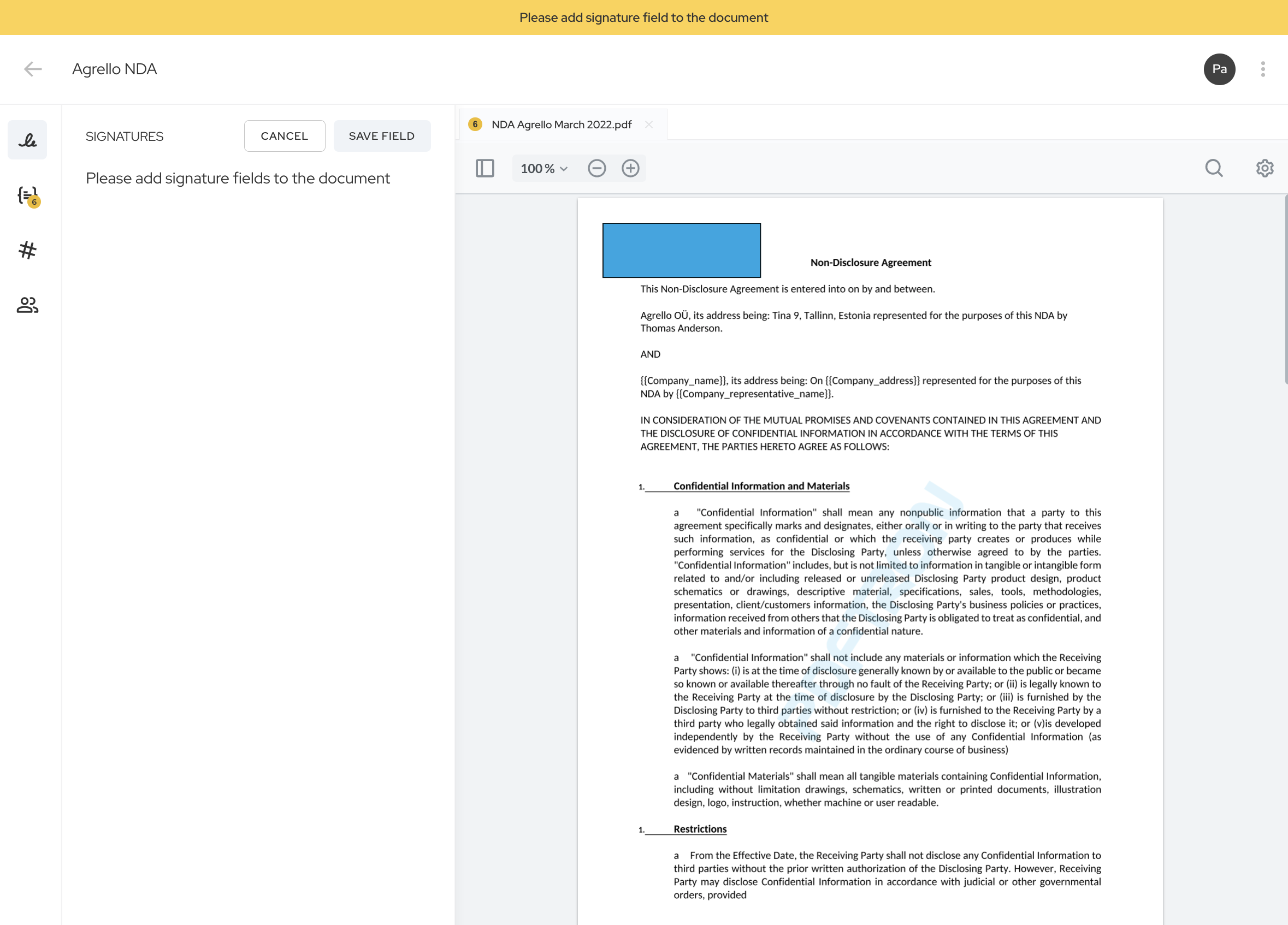The image size is (1288, 925).
Task: Open the participants people icon
Action: coord(27,305)
